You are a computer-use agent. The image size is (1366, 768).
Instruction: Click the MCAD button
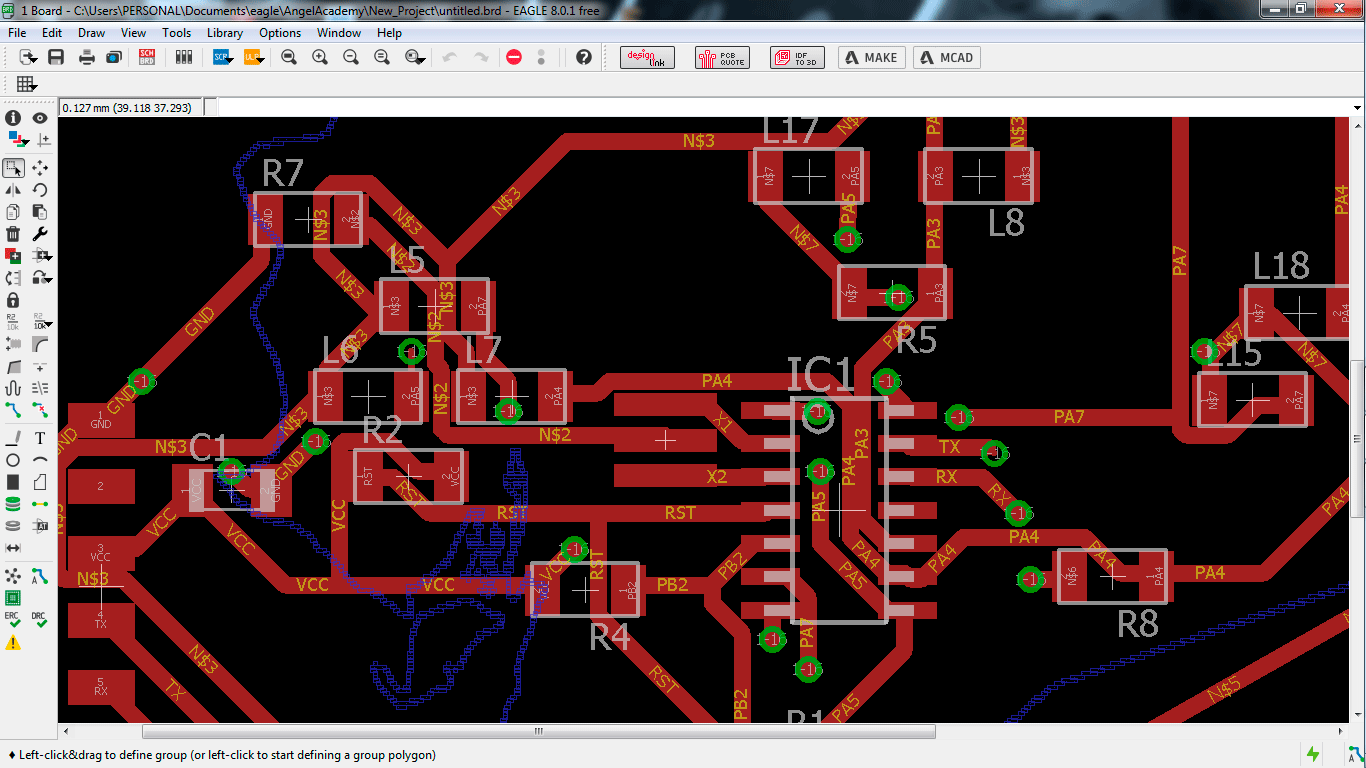[946, 58]
